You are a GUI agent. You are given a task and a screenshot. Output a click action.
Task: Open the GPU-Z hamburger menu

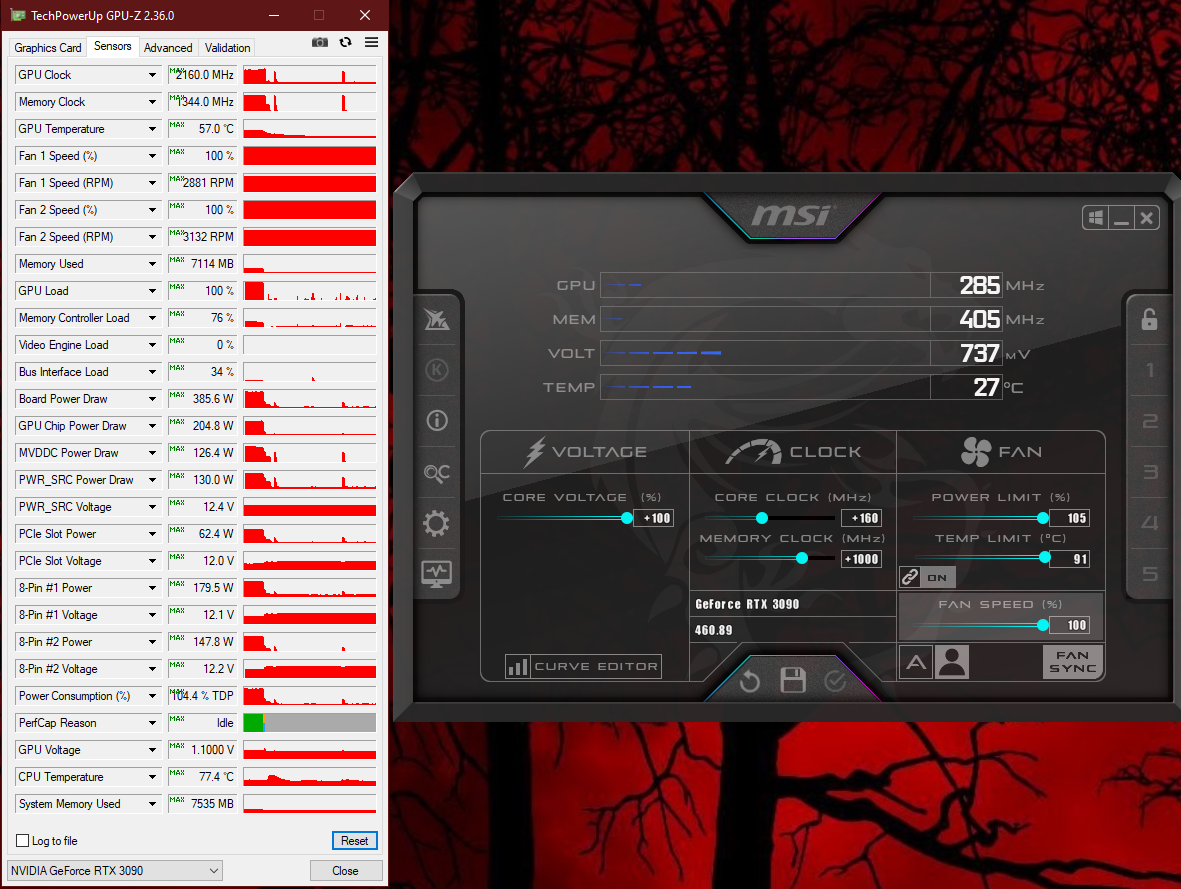(371, 42)
